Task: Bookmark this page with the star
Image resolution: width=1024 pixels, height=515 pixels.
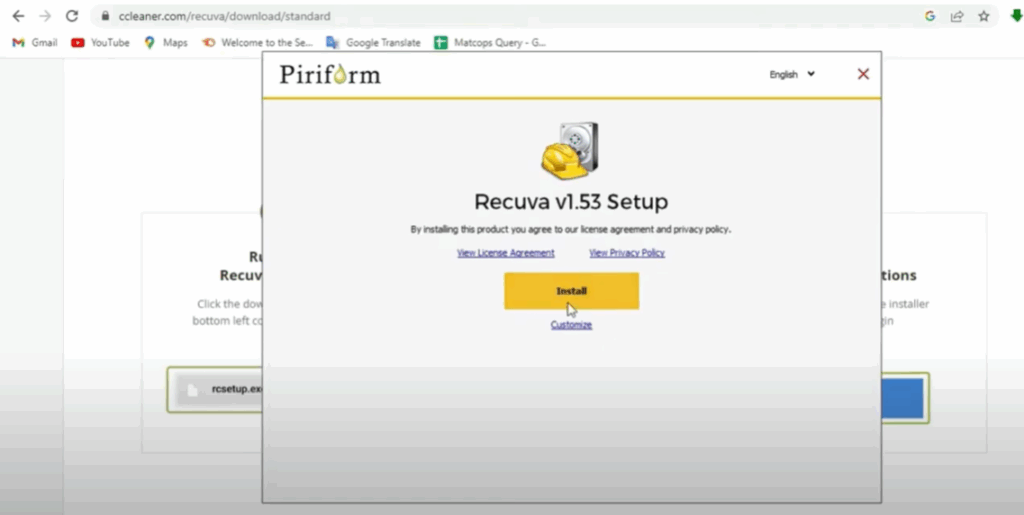Action: pyautogui.click(x=984, y=16)
